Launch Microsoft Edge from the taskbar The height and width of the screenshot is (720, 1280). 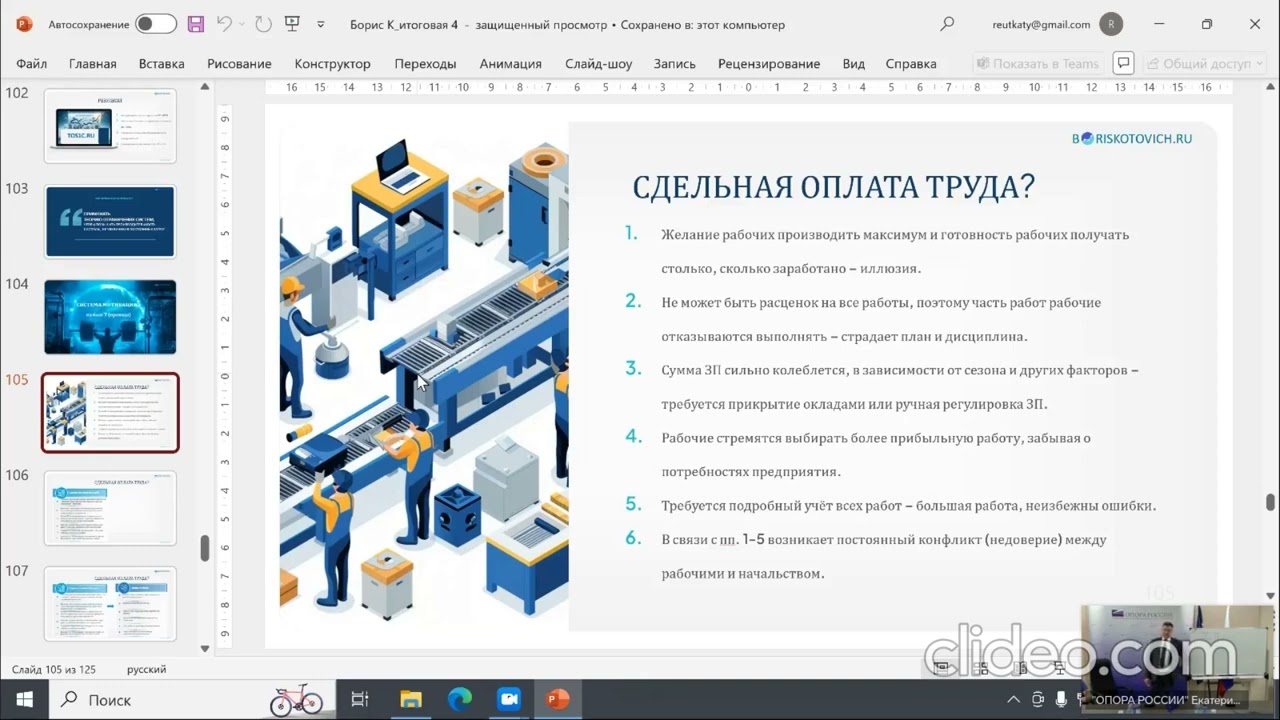click(x=460, y=700)
